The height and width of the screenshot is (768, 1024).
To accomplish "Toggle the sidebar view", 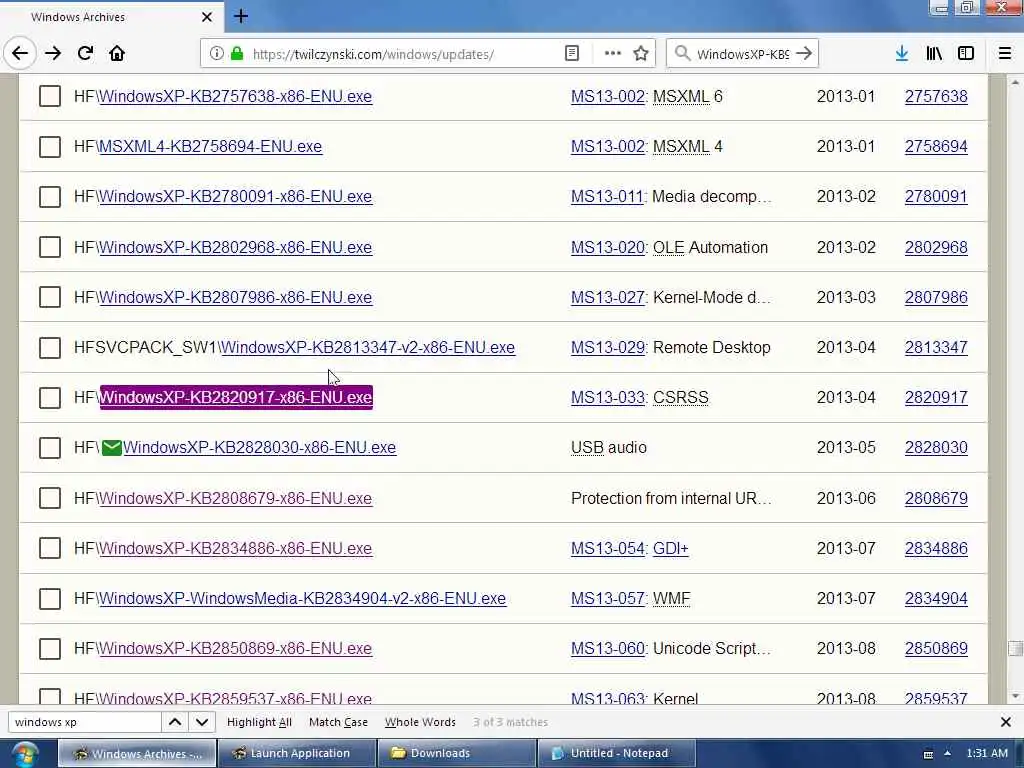I will pyautogui.click(x=966, y=54).
